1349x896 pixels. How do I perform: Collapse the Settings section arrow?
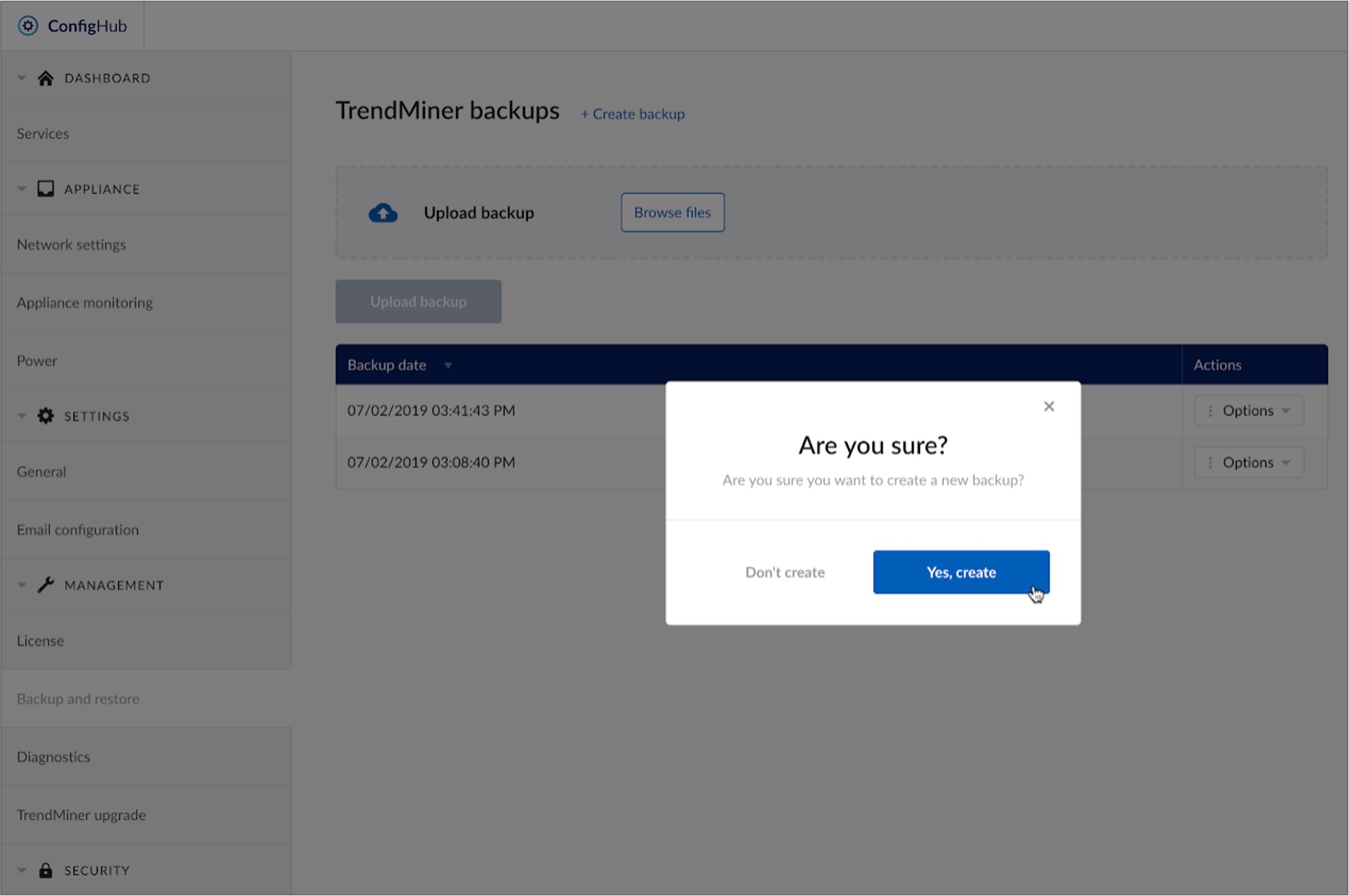coord(22,416)
